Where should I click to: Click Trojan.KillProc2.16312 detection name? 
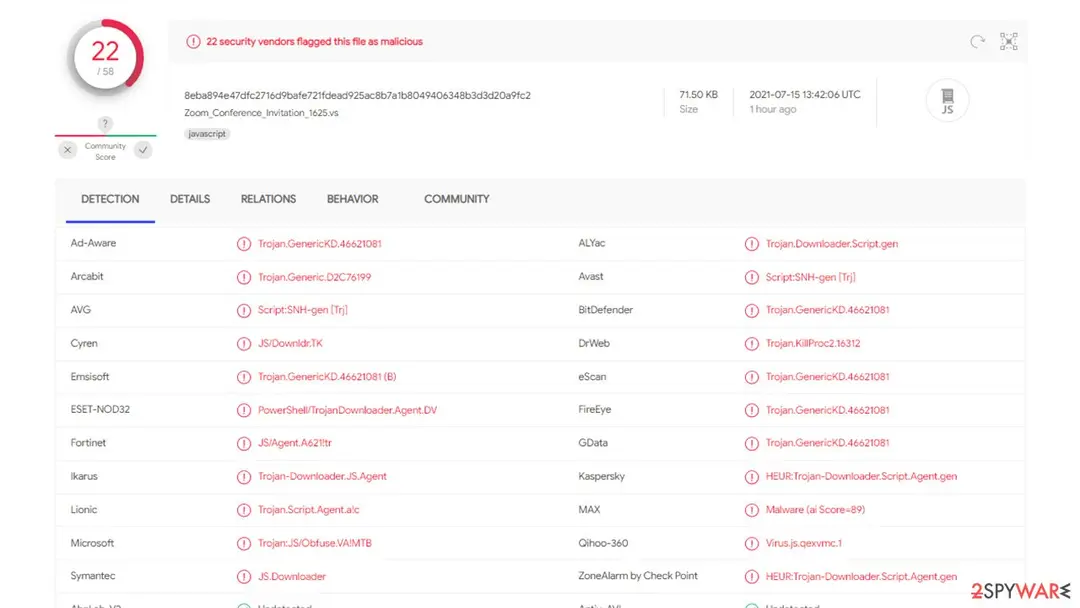813,343
